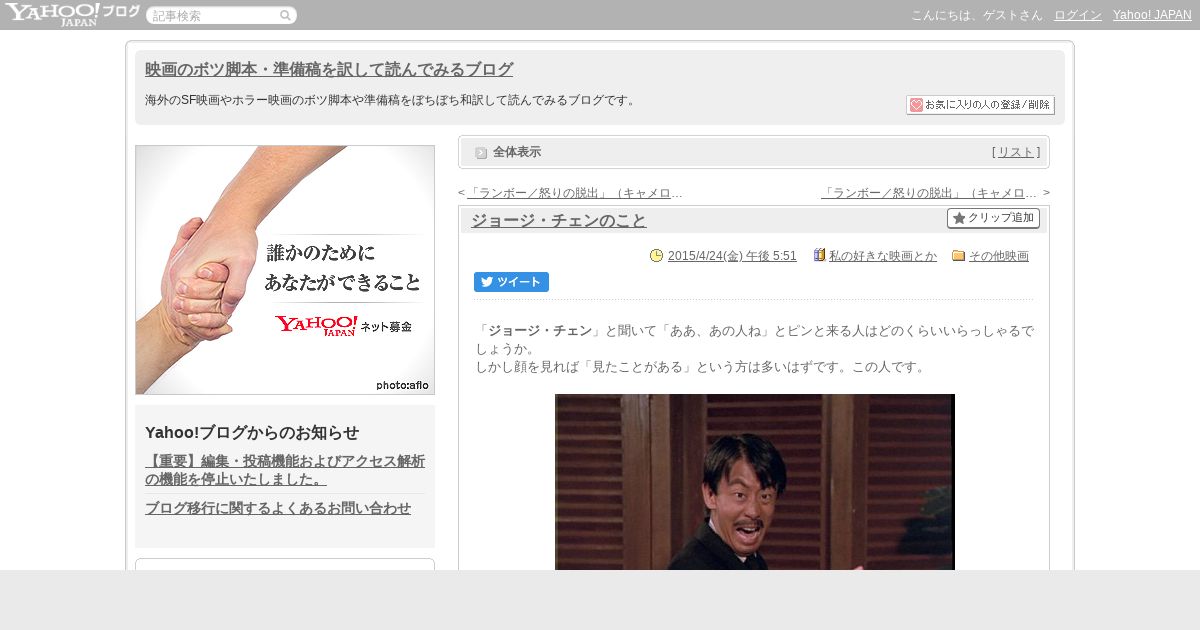This screenshot has height=630, width=1200.
Task: Go to previous article ランボー link
Action: (x=575, y=193)
